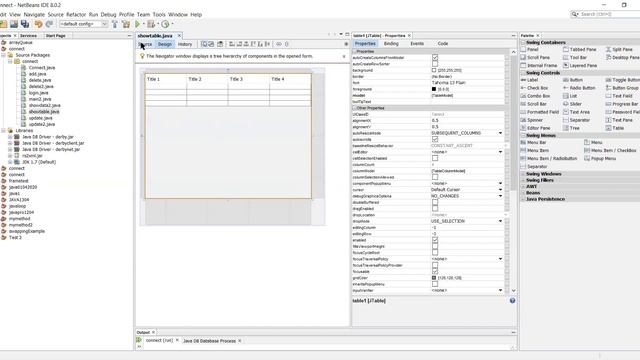Click Properties panel scroll down arrow
Viewport: 640px width, 360px height.
coord(513,291)
